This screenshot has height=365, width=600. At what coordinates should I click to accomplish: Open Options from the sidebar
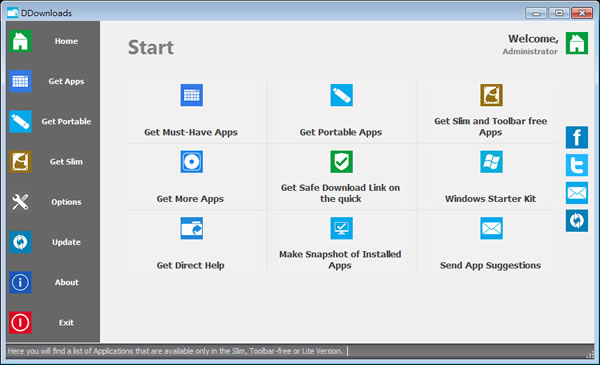(x=53, y=202)
